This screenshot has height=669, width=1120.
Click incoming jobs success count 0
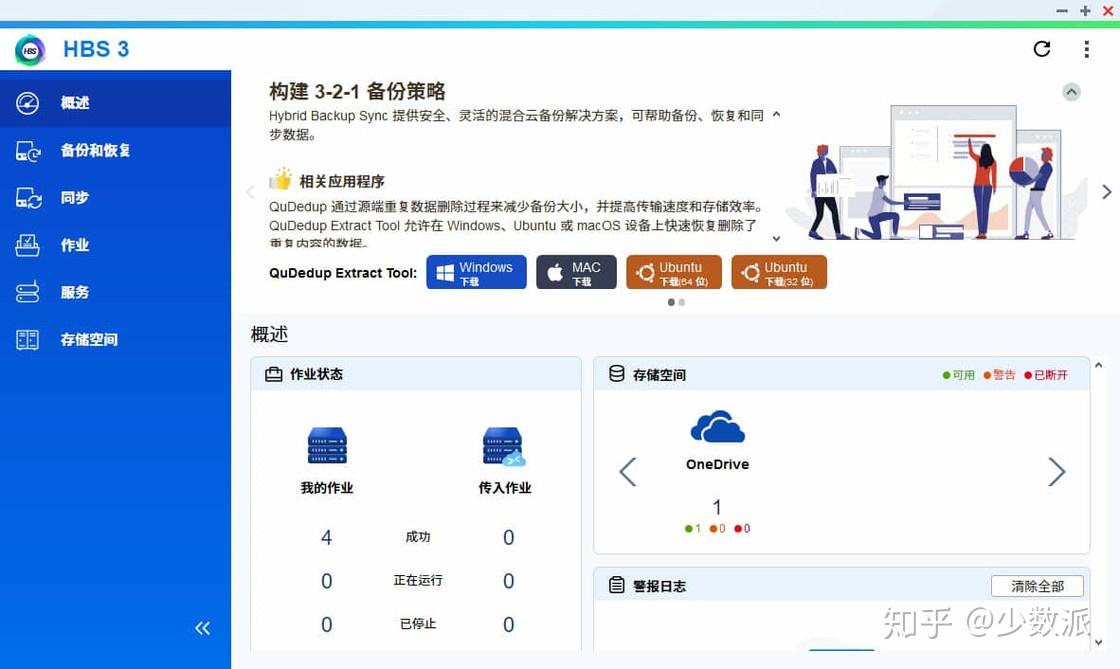pyautogui.click(x=509, y=538)
